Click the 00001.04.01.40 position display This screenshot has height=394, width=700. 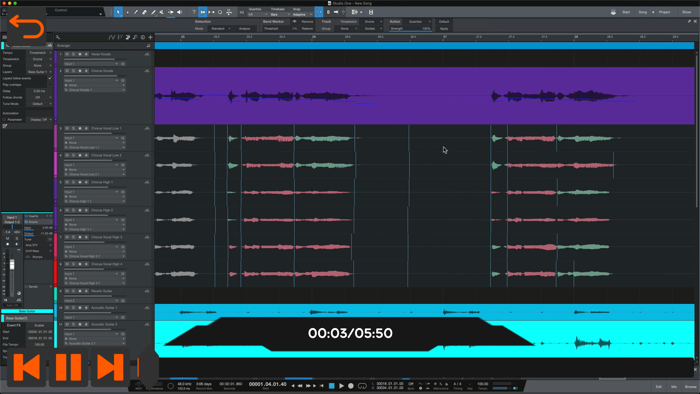[267, 384]
